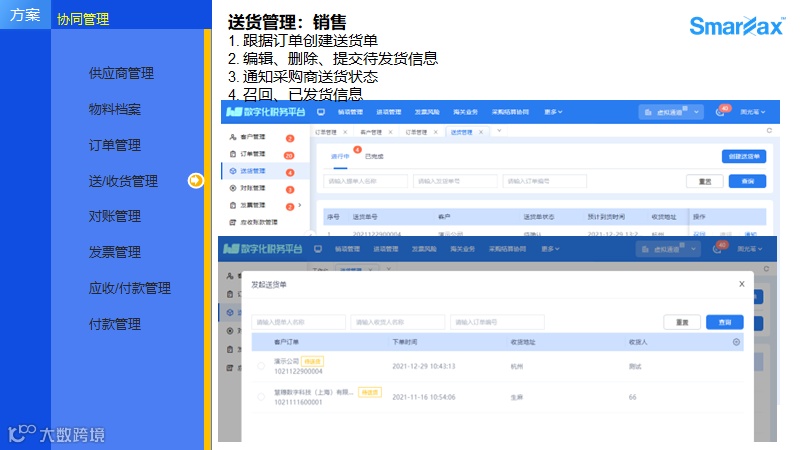
Task: Click the 数字化税务平台 logo in the upper screenshot
Action: (266, 112)
